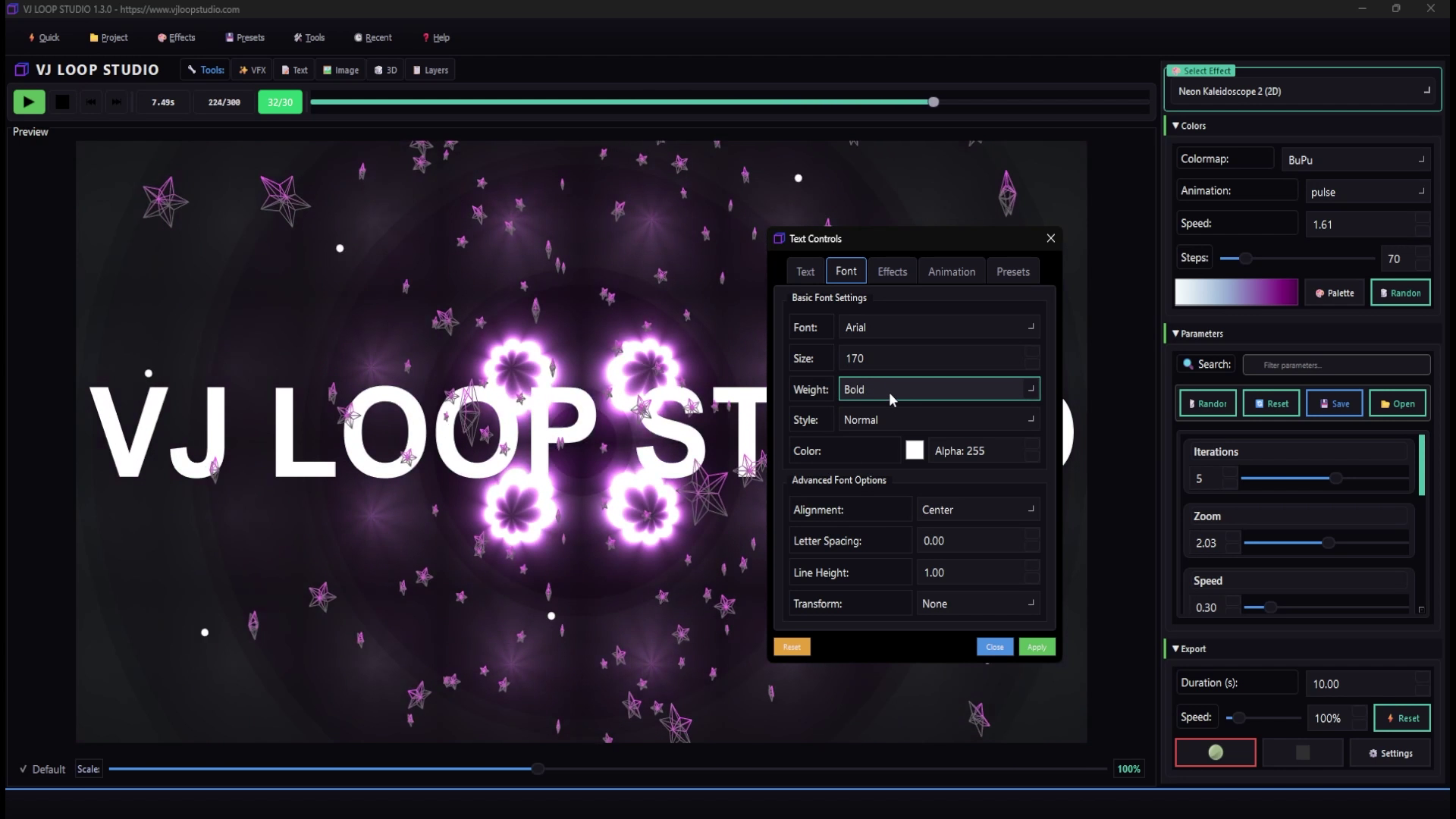This screenshot has width=1456, height=819.
Task: Click the Palette button in Colors panel
Action: click(x=1334, y=293)
